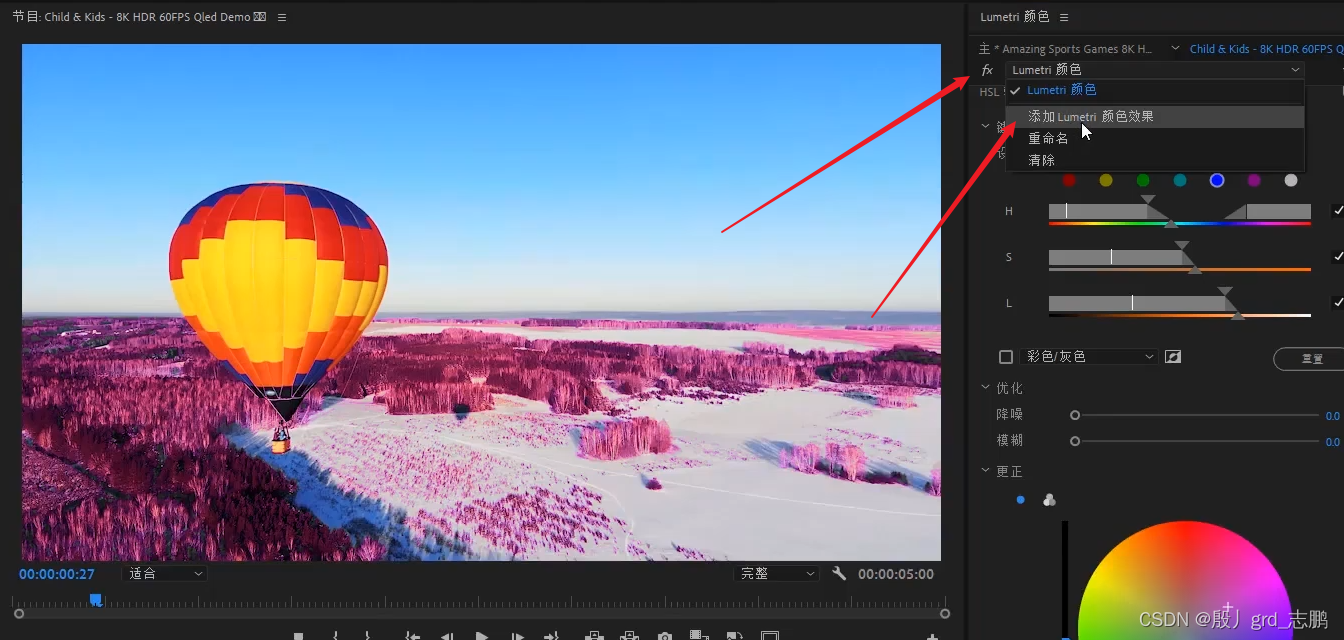
Task: Click the invert mask icon beside 彩色/灰色
Action: point(1173,357)
